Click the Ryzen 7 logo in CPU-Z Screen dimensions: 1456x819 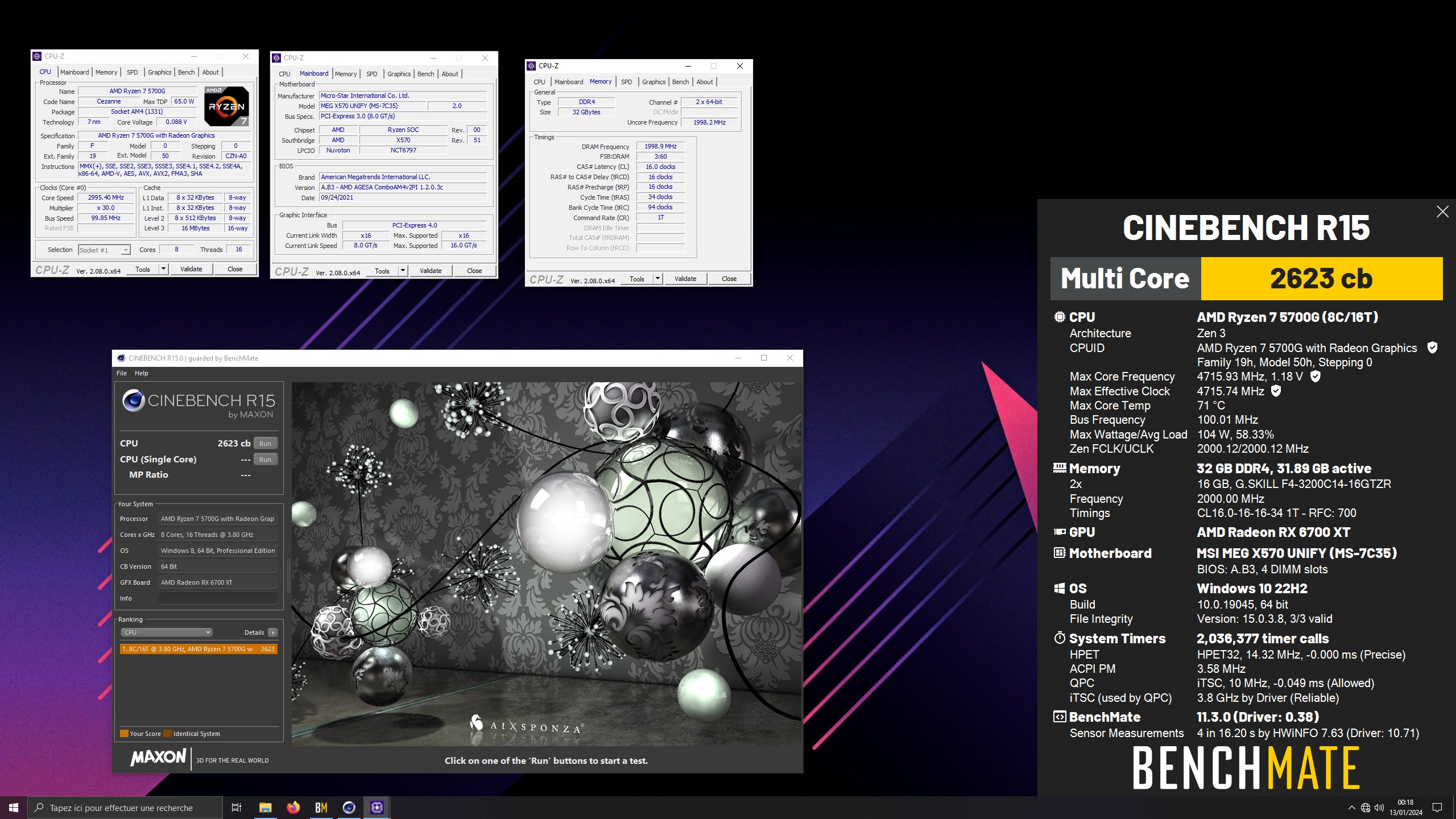pyautogui.click(x=227, y=106)
